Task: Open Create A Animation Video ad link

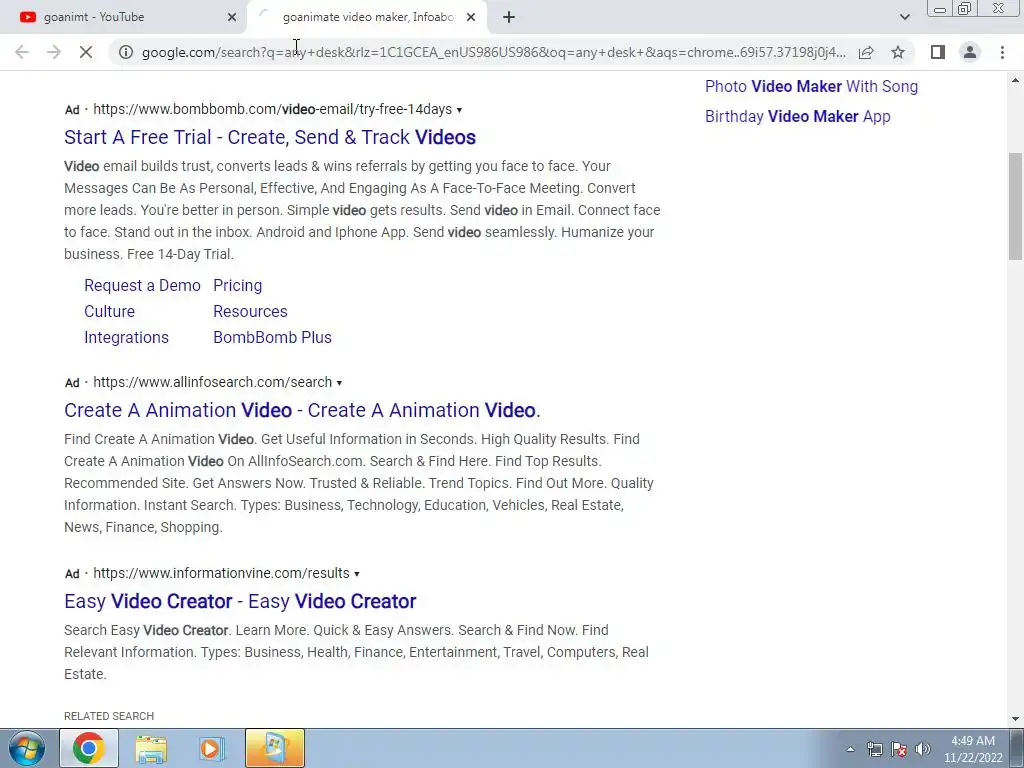Action: (x=302, y=410)
